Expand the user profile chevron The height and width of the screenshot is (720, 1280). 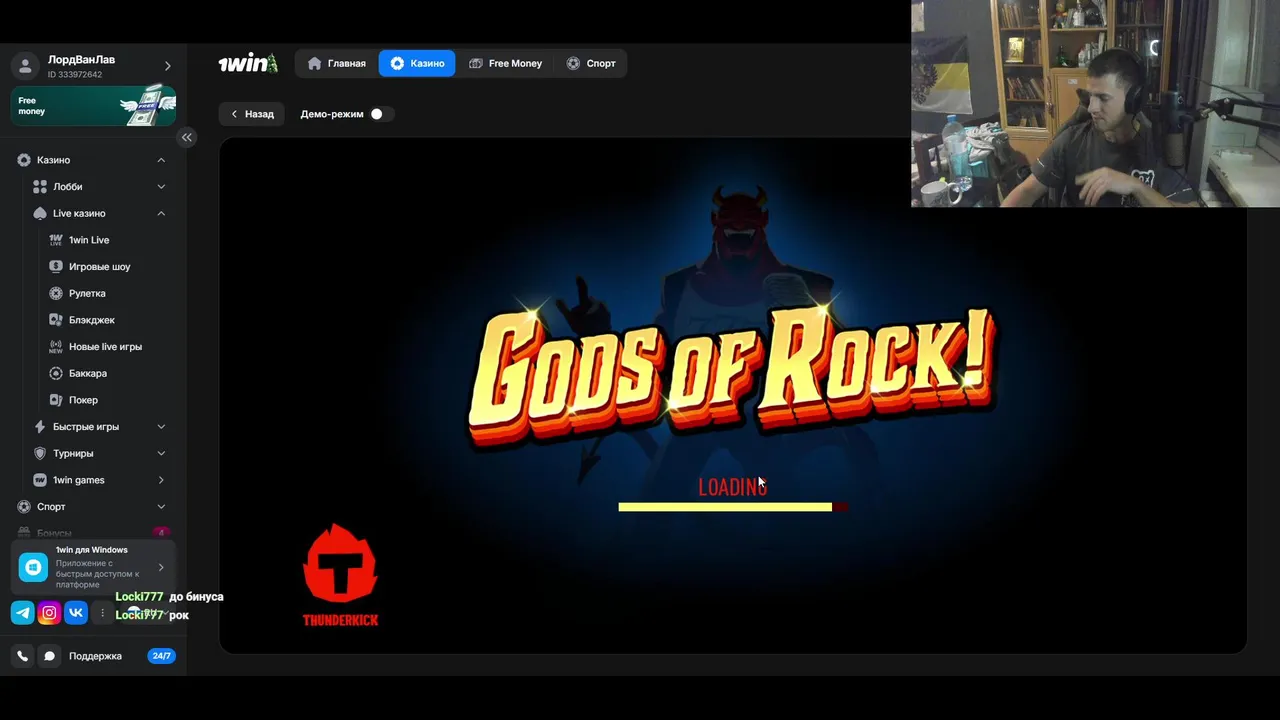point(168,66)
